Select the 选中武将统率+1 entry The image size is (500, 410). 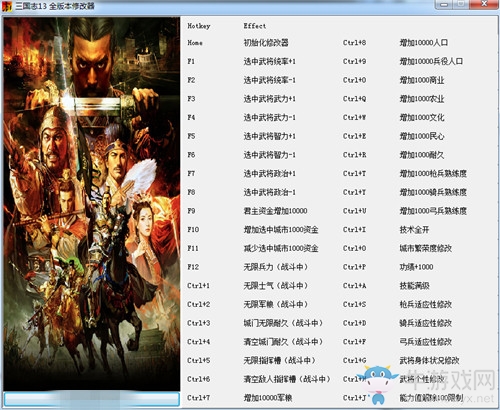(x=269, y=61)
